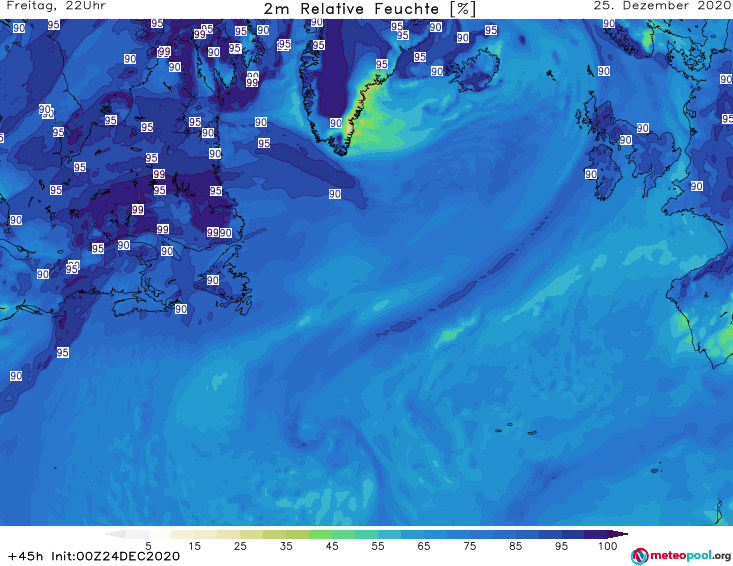The width and height of the screenshot is (733, 566).
Task: Click the Azores islands outline in the Atlantic
Action: (514, 429)
